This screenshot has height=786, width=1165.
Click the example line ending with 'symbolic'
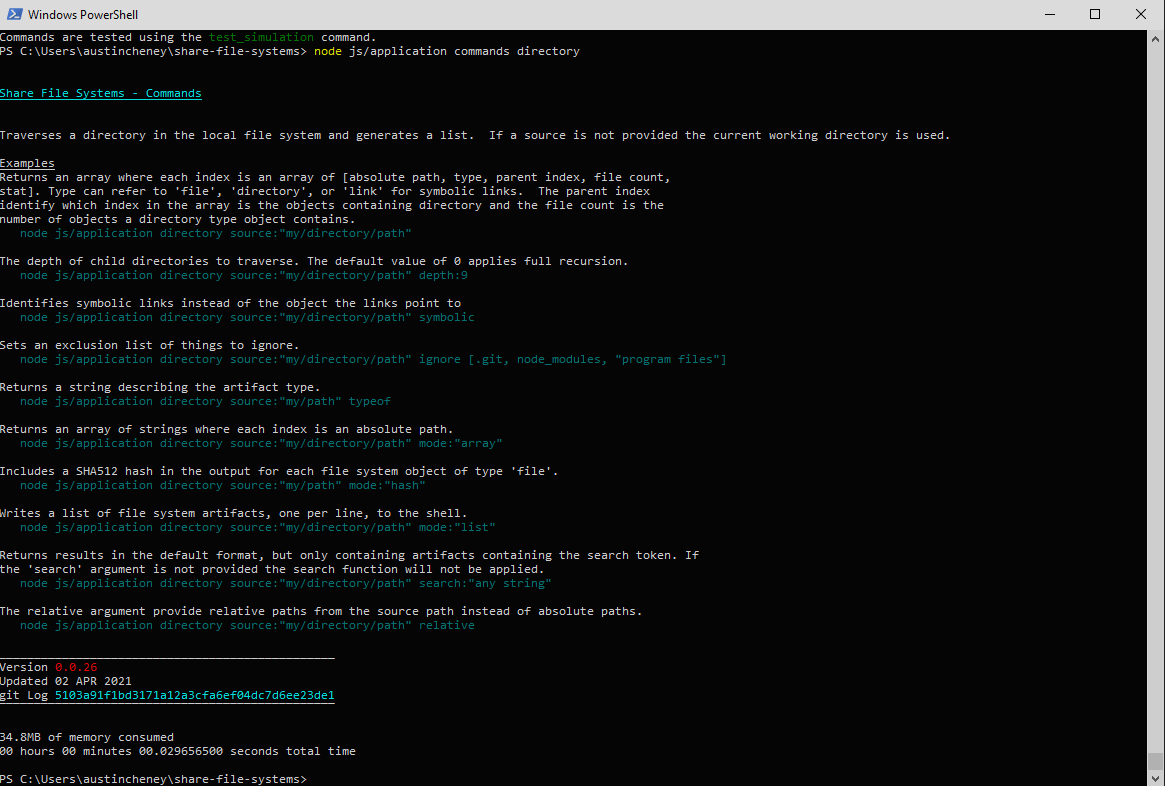point(247,317)
